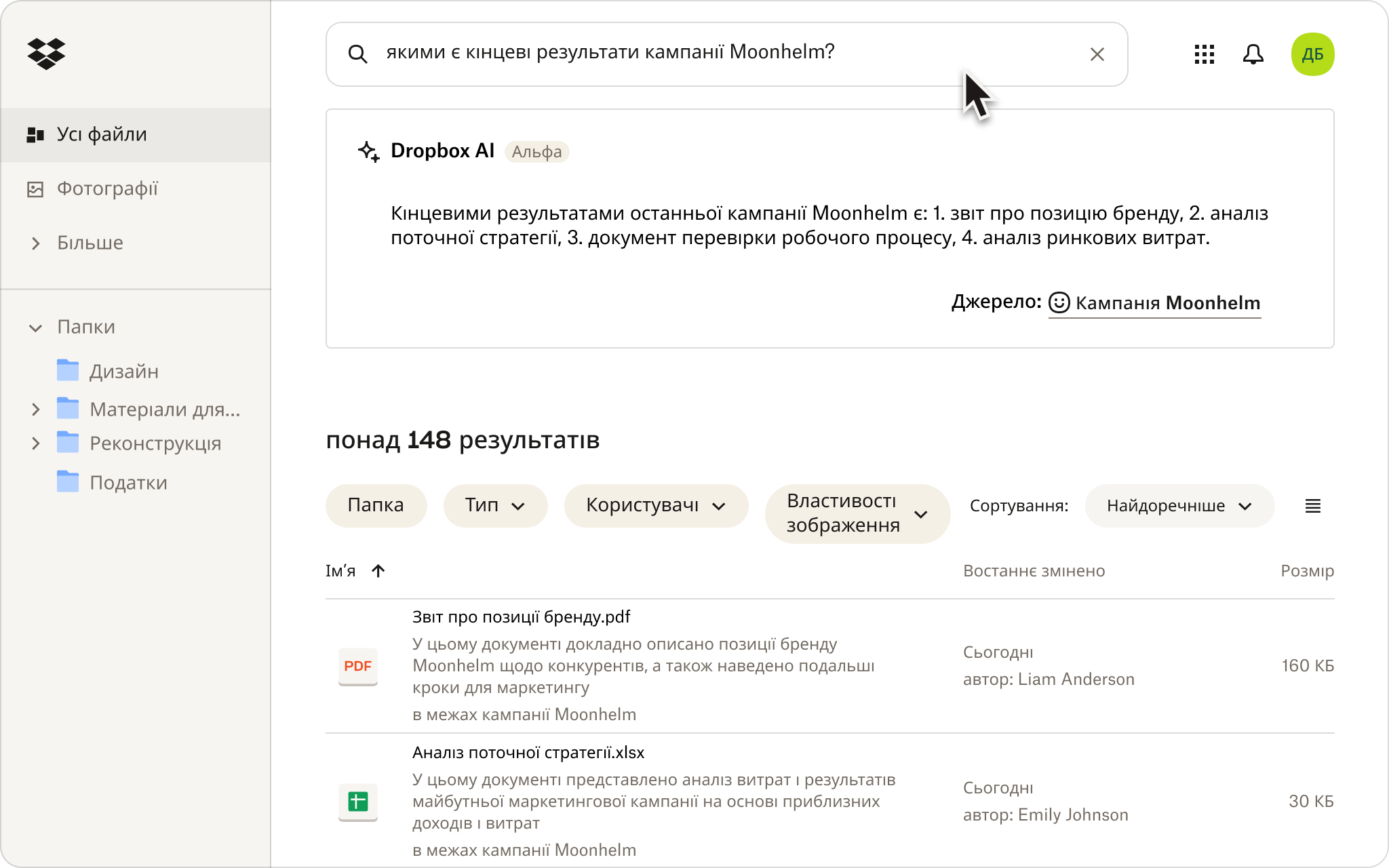1389x868 pixels.
Task: Click the Матеріали для... folder icon
Action: [68, 408]
